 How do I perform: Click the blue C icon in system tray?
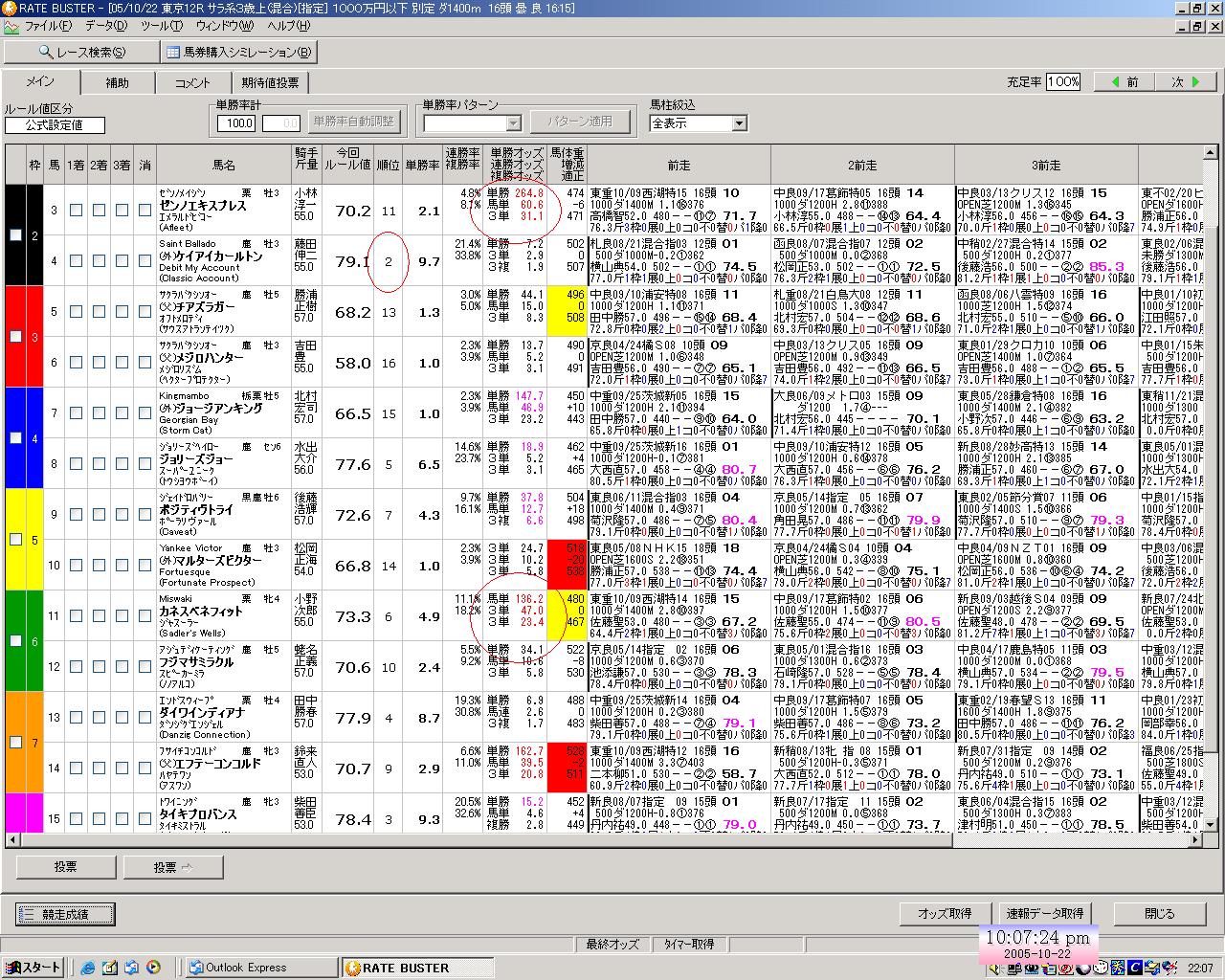(1135, 968)
